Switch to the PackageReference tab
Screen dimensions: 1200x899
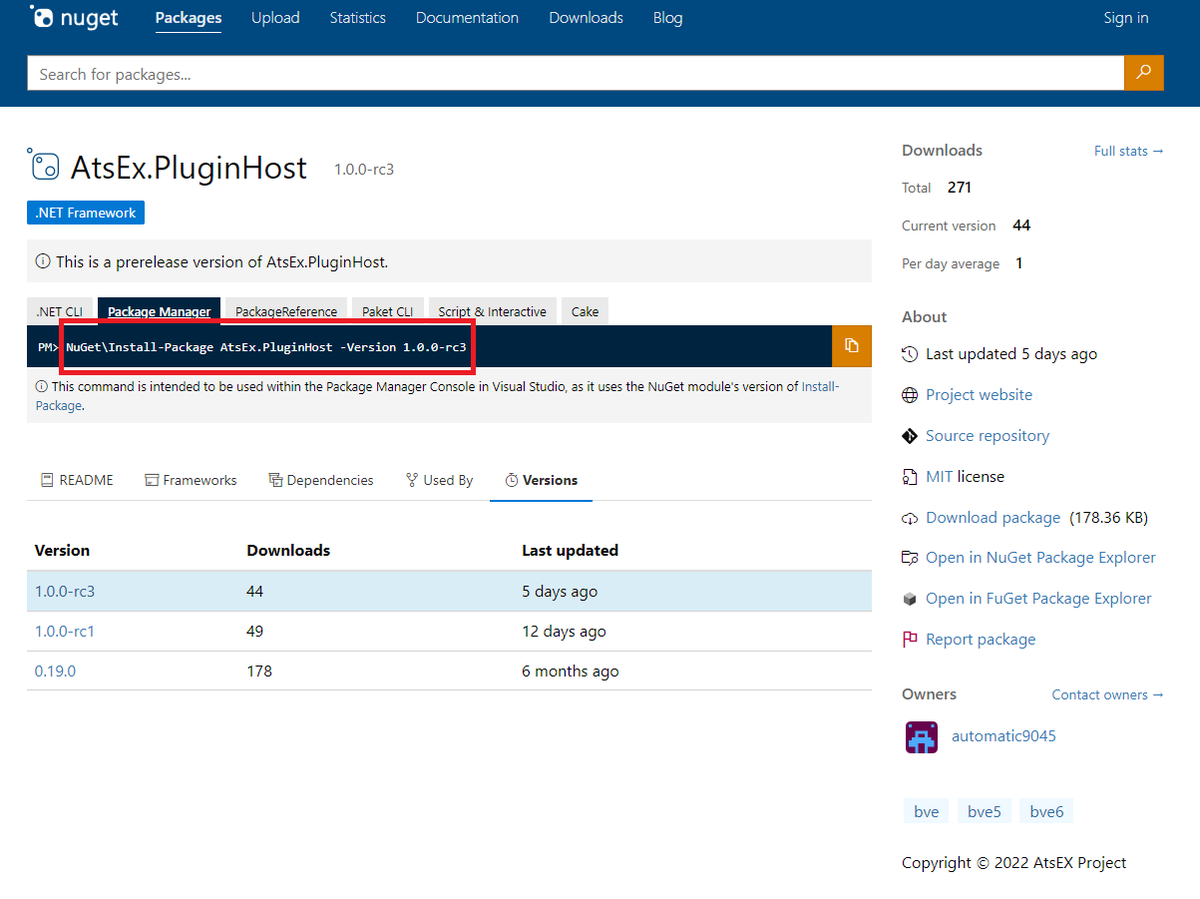tap(286, 312)
